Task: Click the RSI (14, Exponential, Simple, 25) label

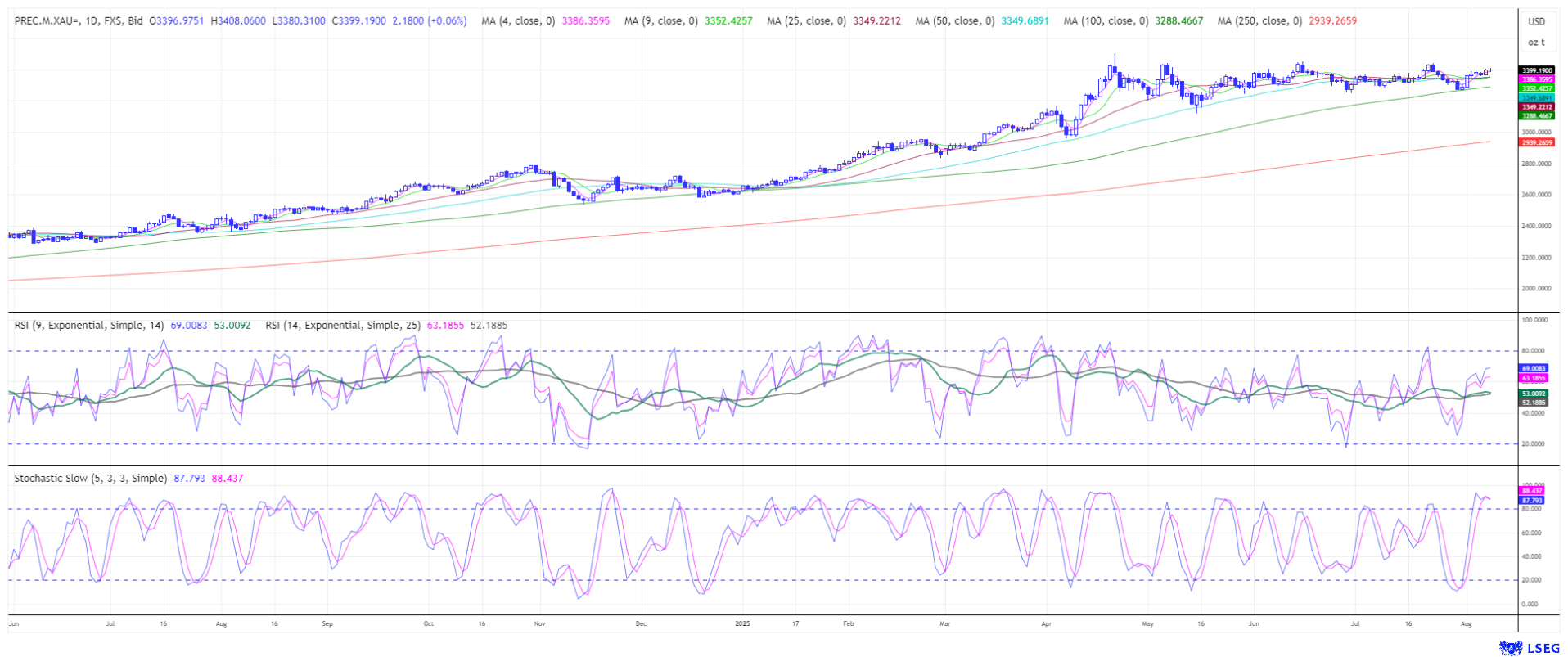Action: pos(342,326)
